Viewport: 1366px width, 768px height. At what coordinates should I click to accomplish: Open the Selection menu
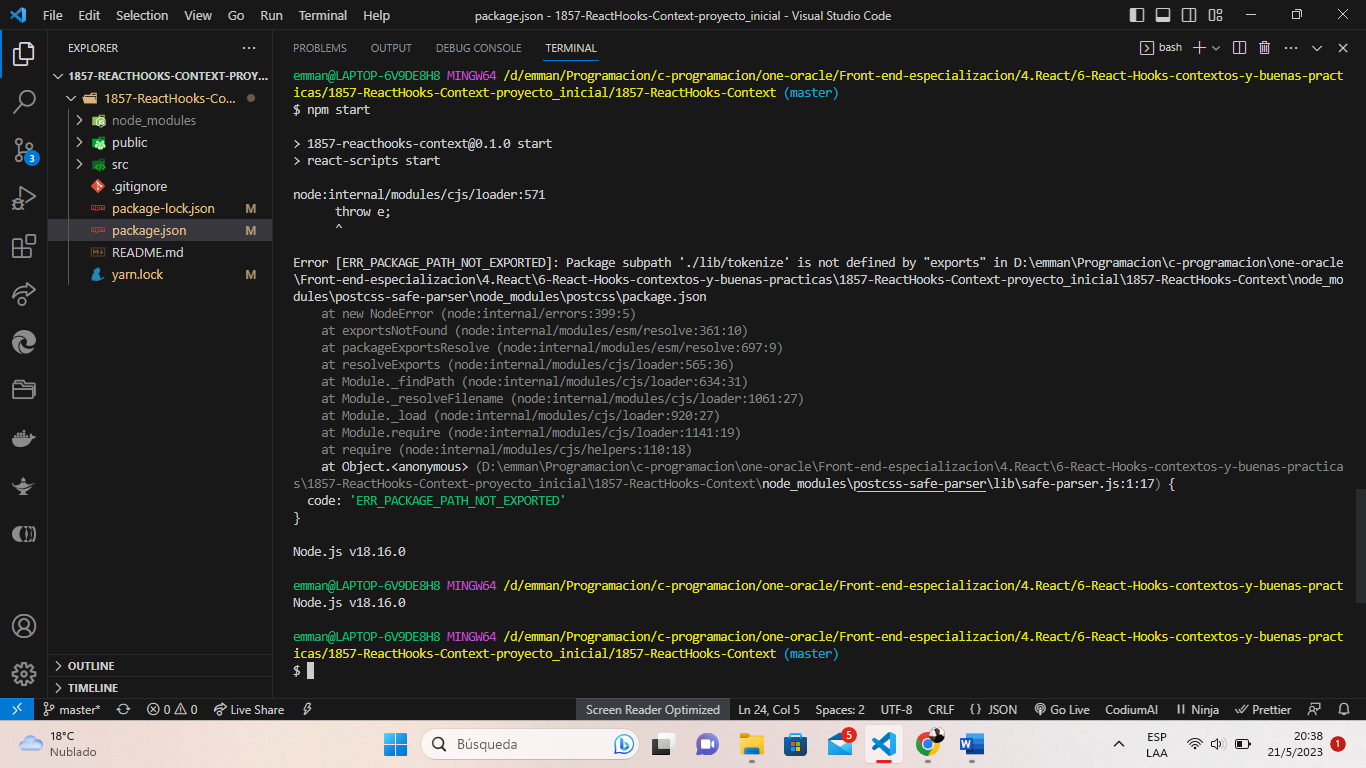pyautogui.click(x=142, y=15)
